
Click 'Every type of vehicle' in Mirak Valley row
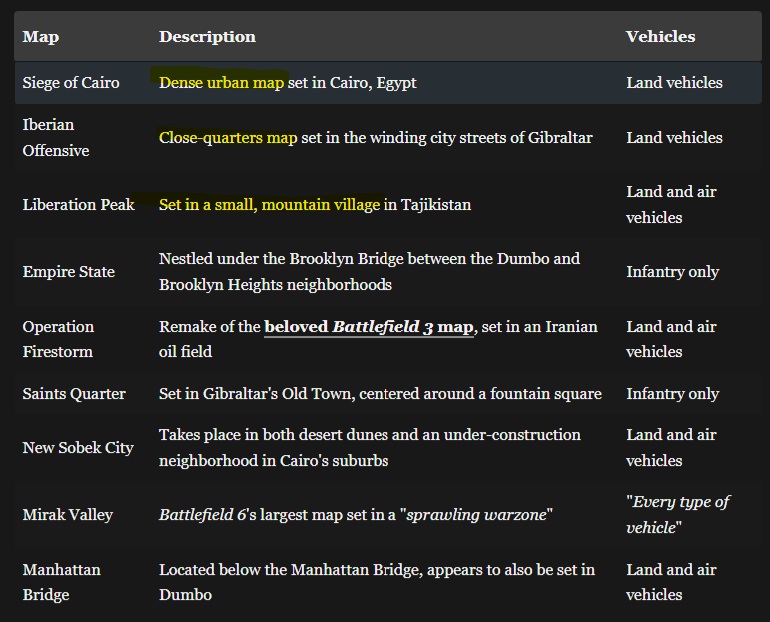pos(678,514)
